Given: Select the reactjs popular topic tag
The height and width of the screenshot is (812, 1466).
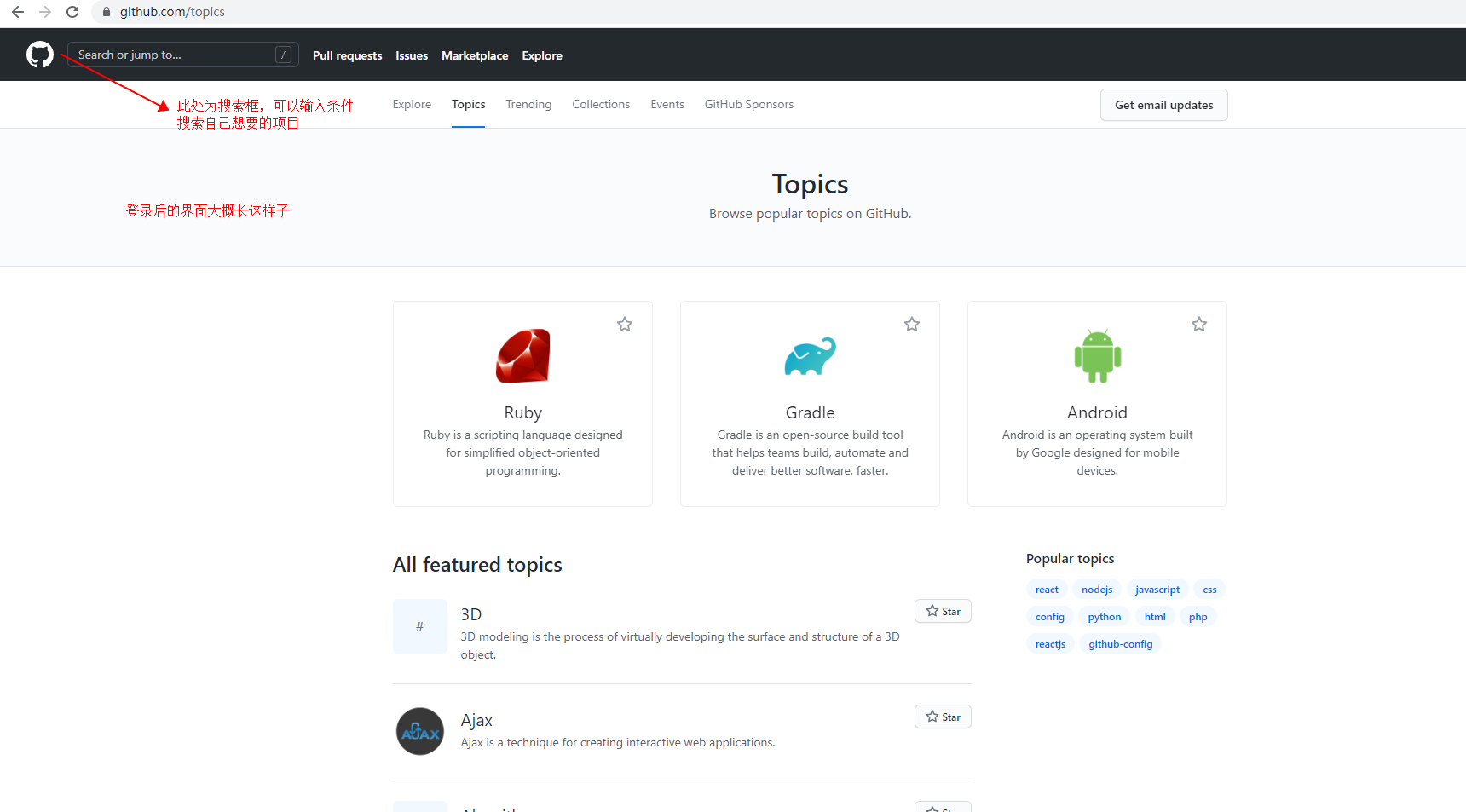Looking at the screenshot, I should pos(1050,644).
